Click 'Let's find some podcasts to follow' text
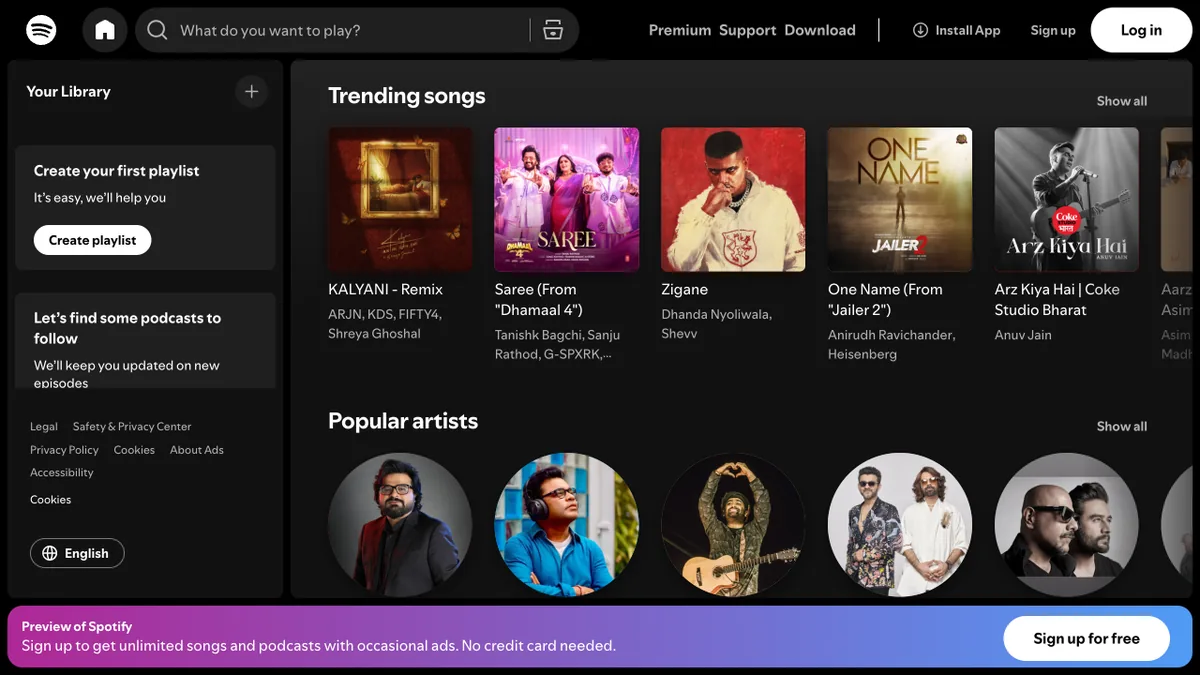The height and width of the screenshot is (675, 1200). 128,328
